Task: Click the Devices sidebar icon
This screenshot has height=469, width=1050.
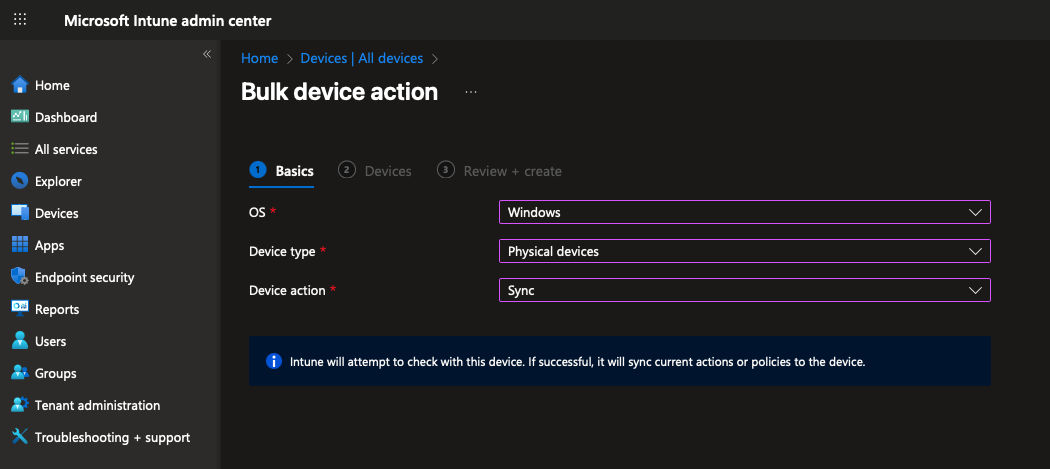Action: (19, 213)
